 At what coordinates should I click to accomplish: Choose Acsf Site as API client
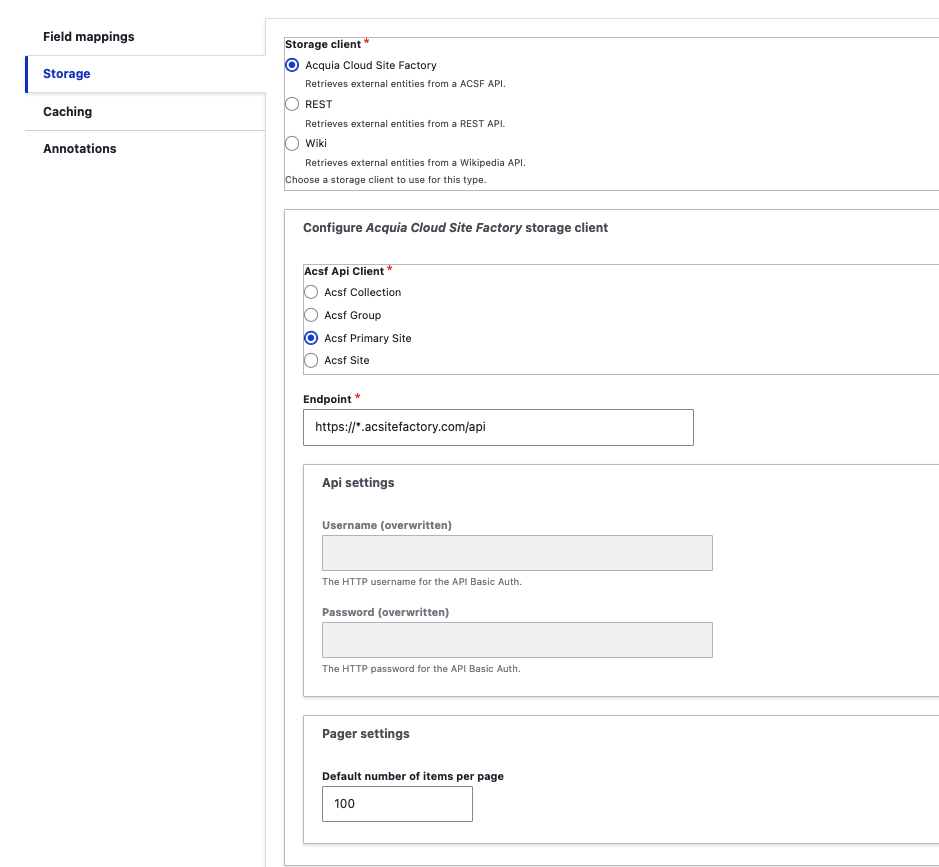click(x=311, y=360)
